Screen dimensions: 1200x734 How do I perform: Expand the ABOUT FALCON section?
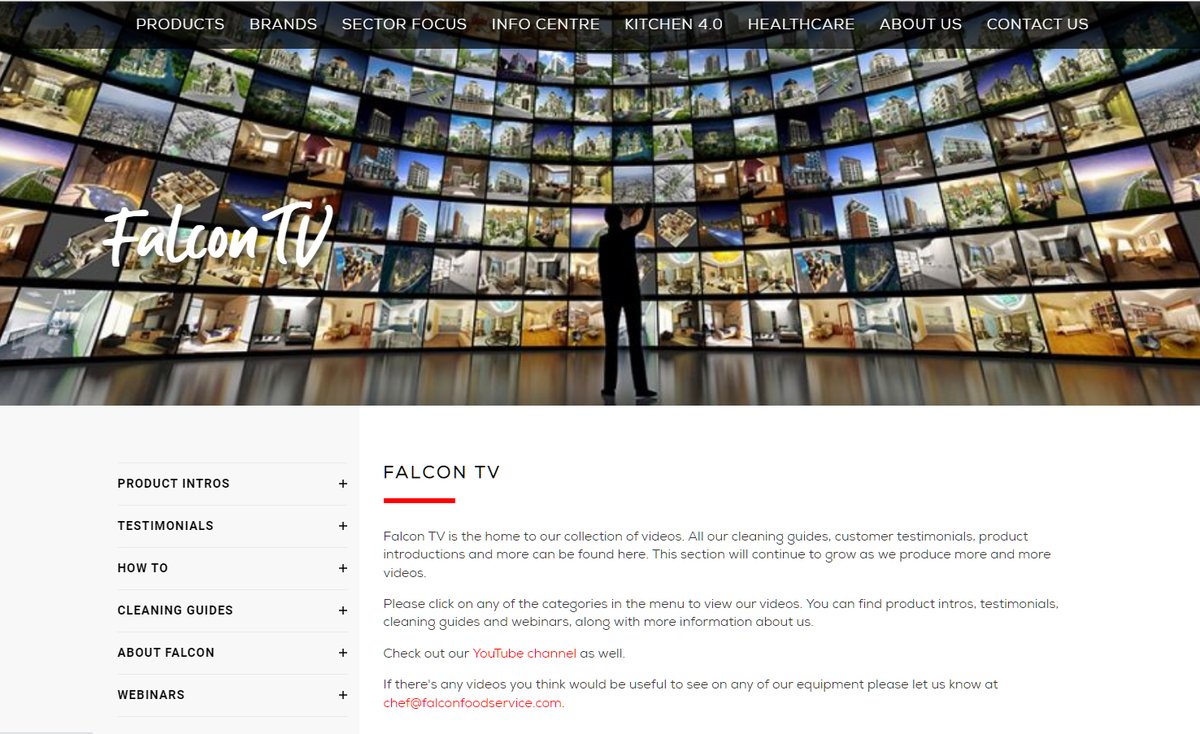pos(343,652)
